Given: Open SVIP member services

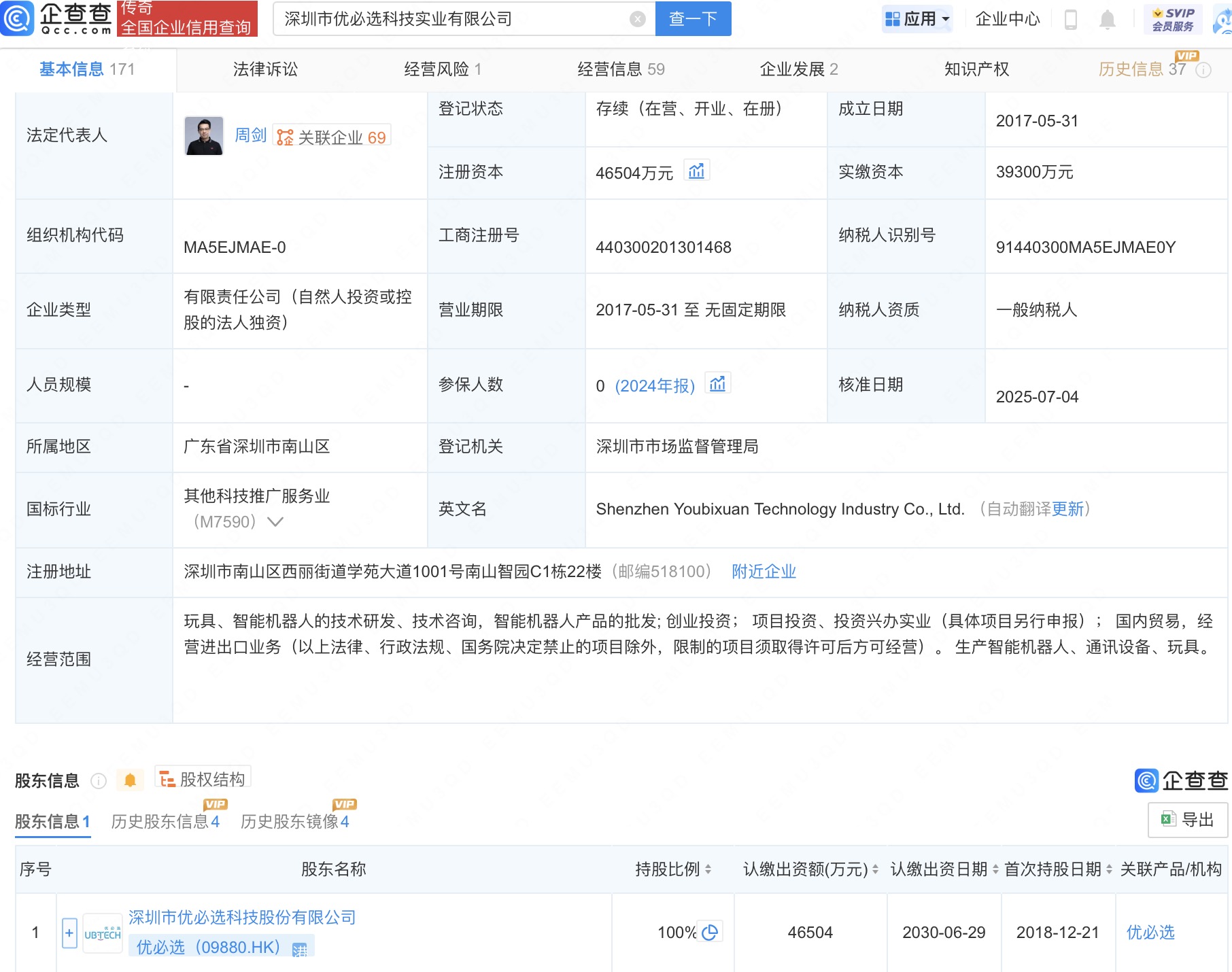Looking at the screenshot, I should click(1173, 19).
